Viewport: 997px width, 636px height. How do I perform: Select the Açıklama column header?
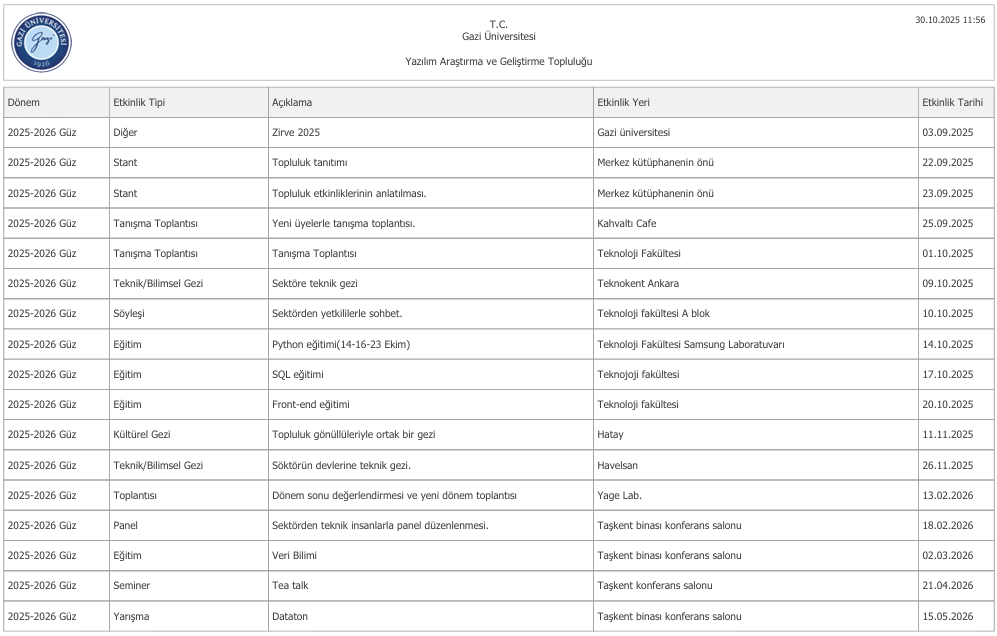(x=293, y=102)
